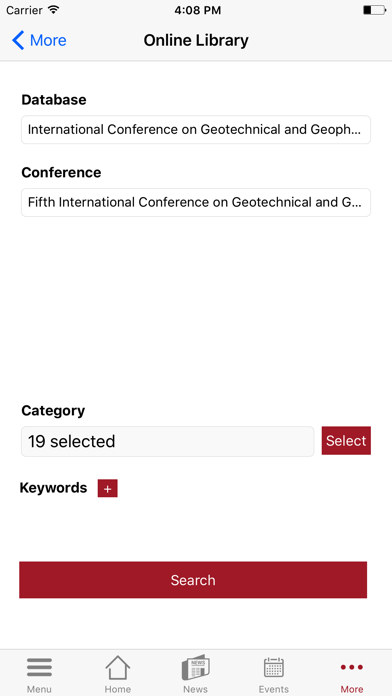Tap the Online Library title
The height and width of the screenshot is (696, 392).
coord(196,40)
